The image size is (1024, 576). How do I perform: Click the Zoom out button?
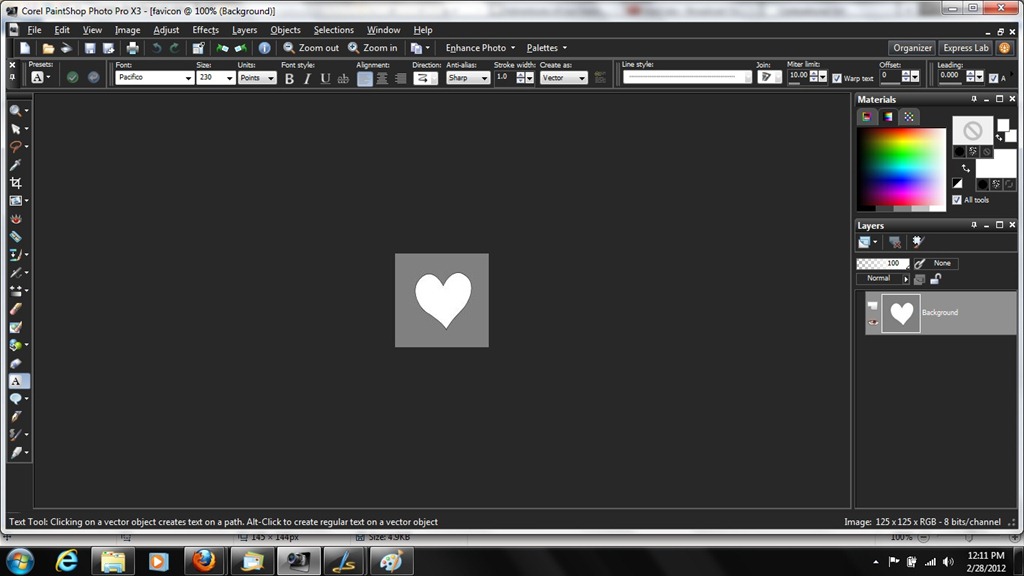click(x=311, y=48)
